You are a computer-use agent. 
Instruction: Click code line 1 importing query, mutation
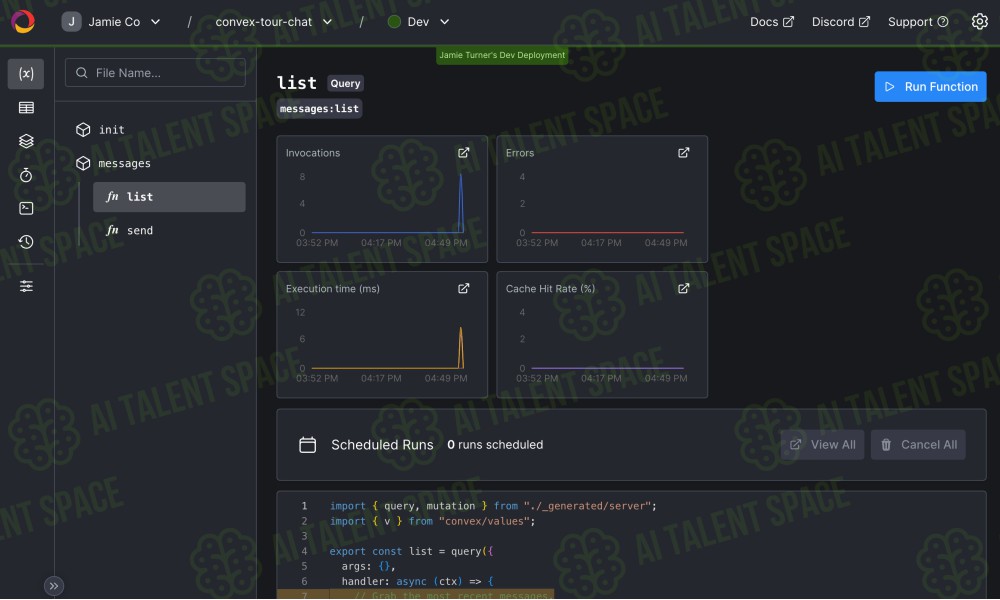pyautogui.click(x=493, y=506)
